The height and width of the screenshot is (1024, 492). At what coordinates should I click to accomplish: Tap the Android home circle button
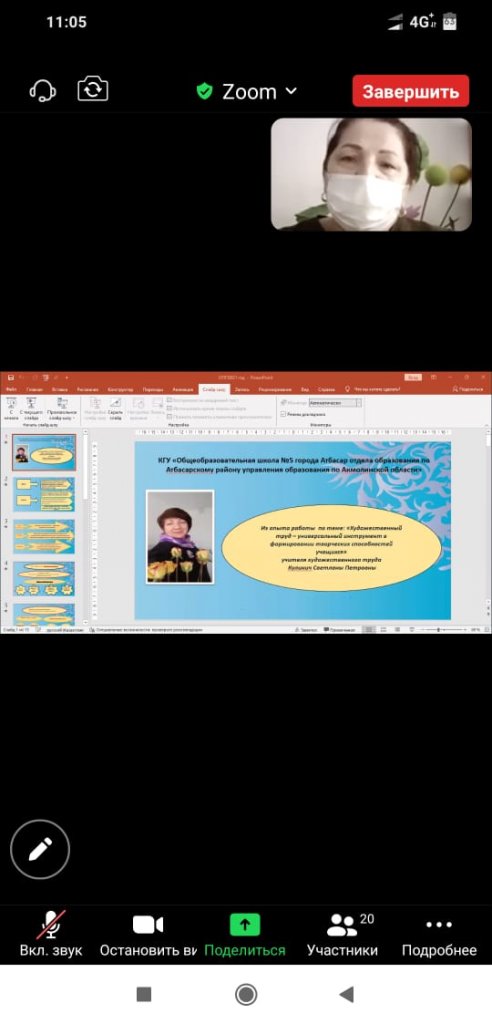pyautogui.click(x=246, y=995)
